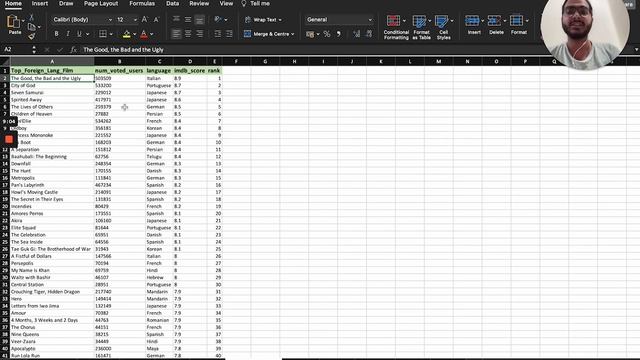The image size is (640, 360).
Task: Activate the Format Painter brush
Action: point(31,37)
